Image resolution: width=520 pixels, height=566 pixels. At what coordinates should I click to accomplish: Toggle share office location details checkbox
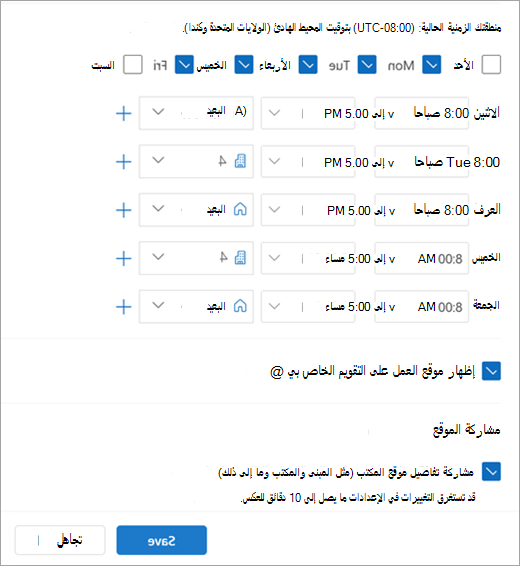click(x=491, y=471)
